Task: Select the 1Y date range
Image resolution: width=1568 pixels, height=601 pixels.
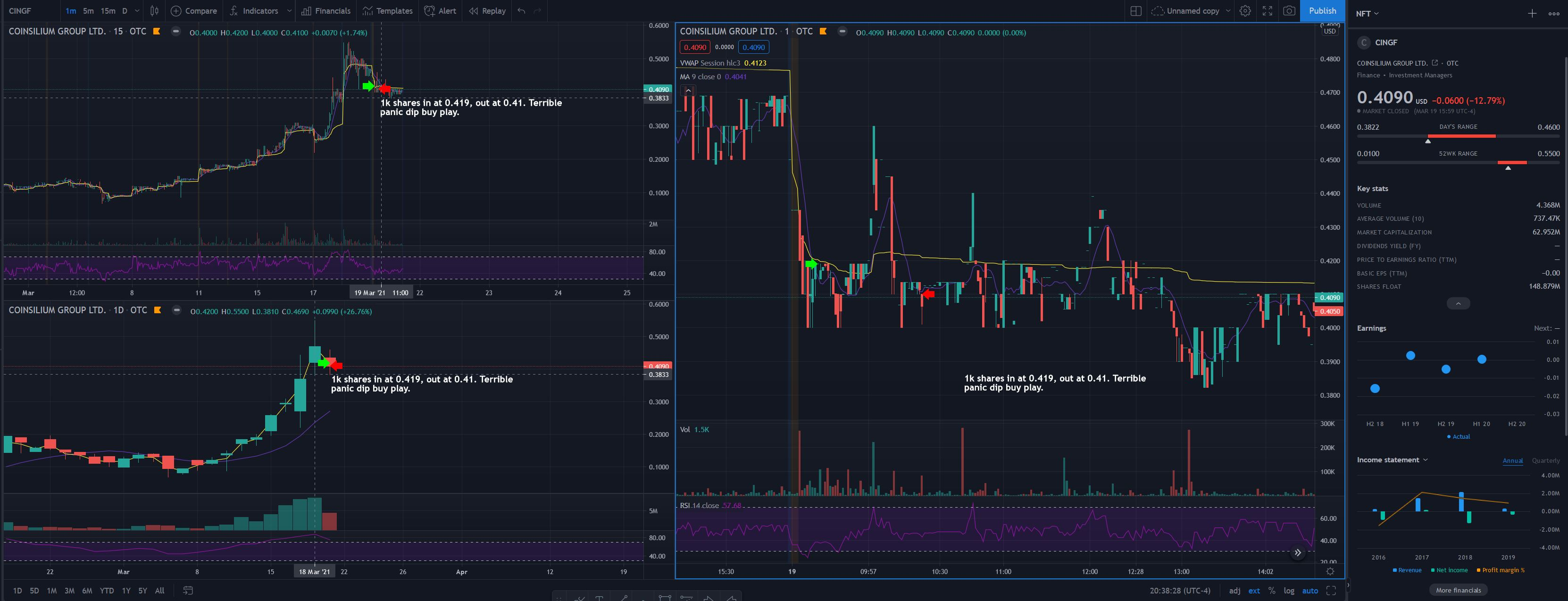Action: [126, 590]
